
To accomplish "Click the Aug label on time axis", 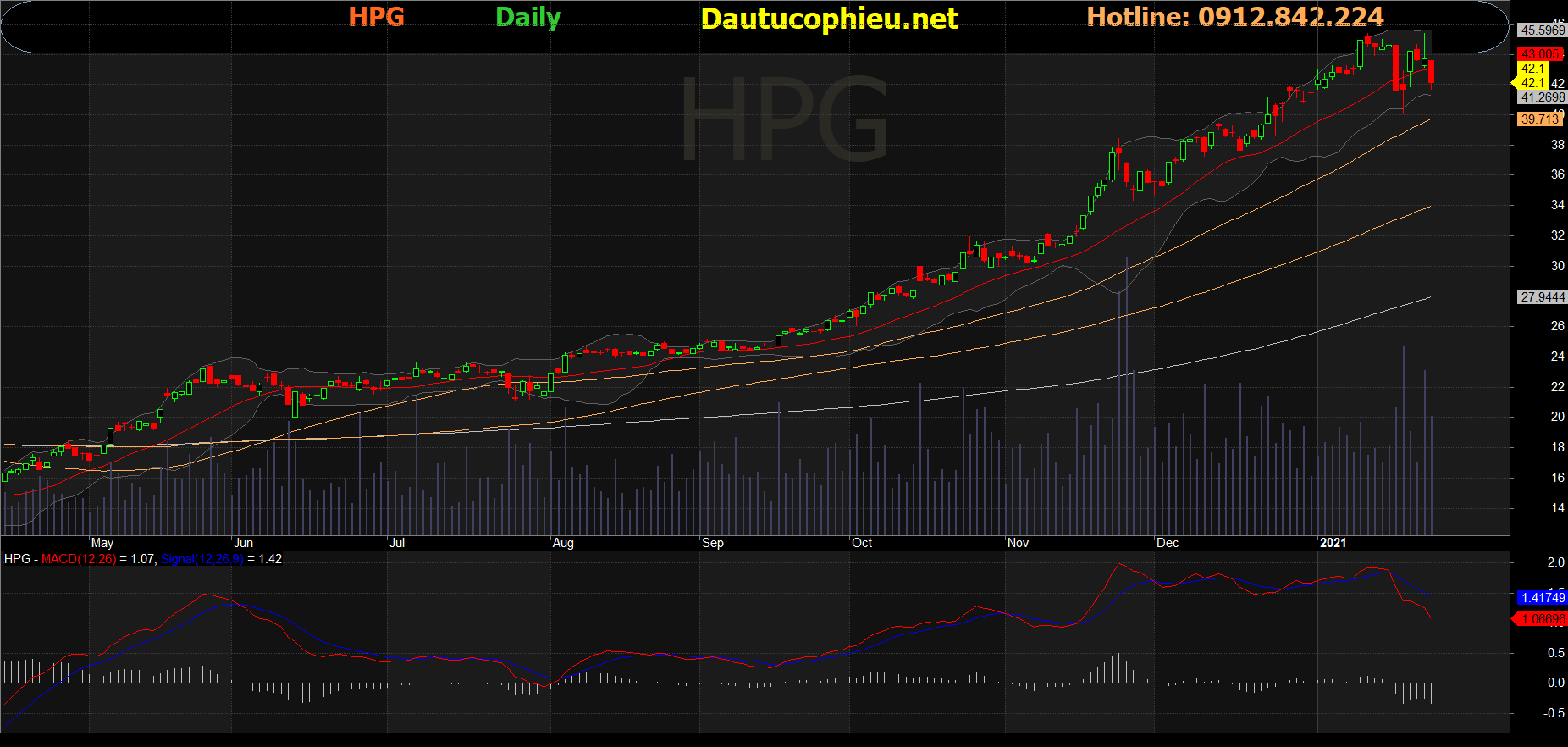I will point(563,543).
